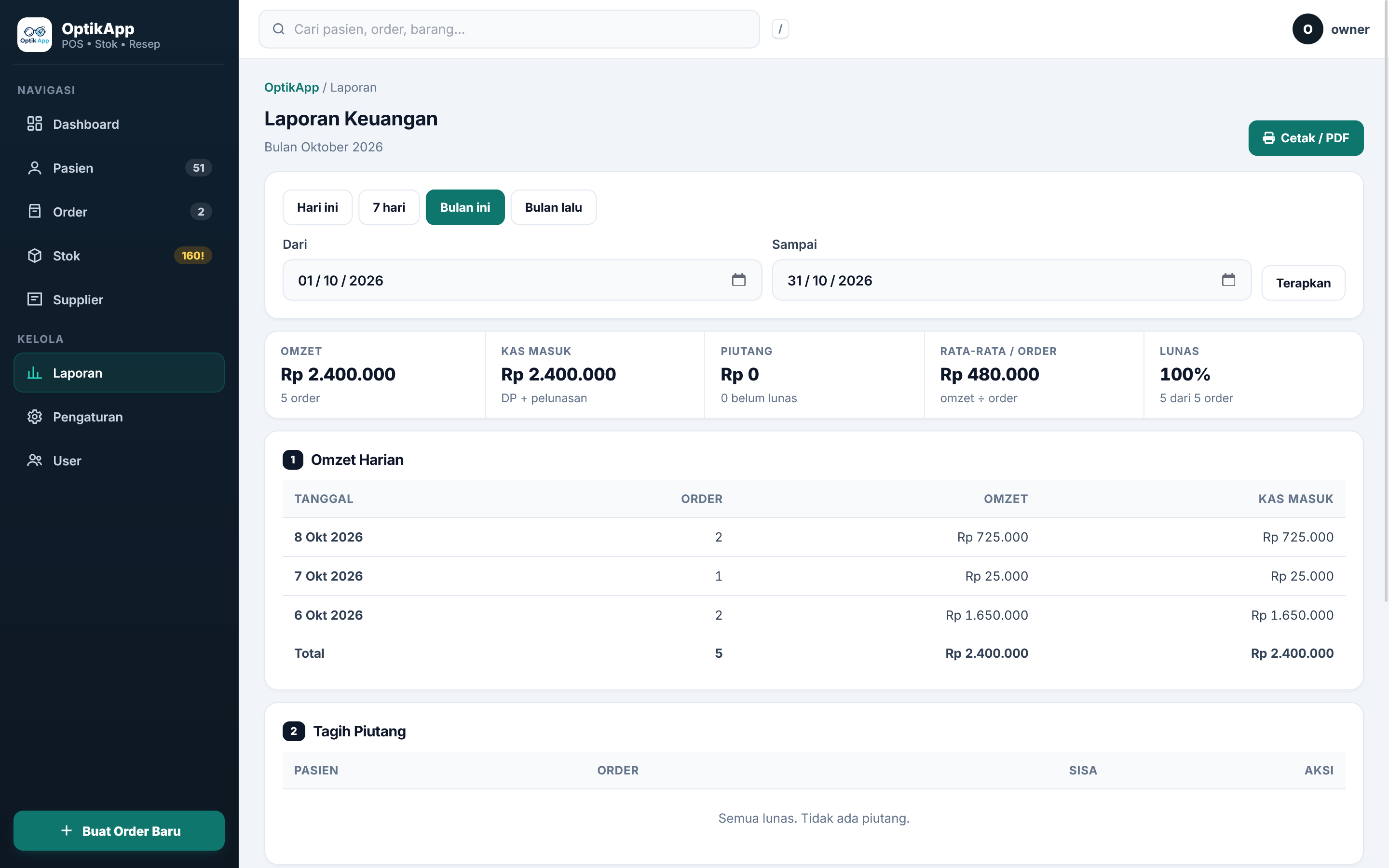This screenshot has width=1389, height=868.
Task: Click the Piutang card value Rp 0
Action: pyautogui.click(x=740, y=374)
